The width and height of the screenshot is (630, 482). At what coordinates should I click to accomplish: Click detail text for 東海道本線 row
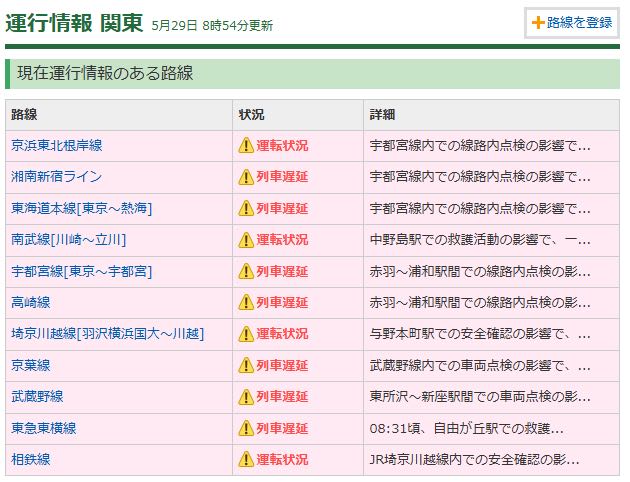480,208
